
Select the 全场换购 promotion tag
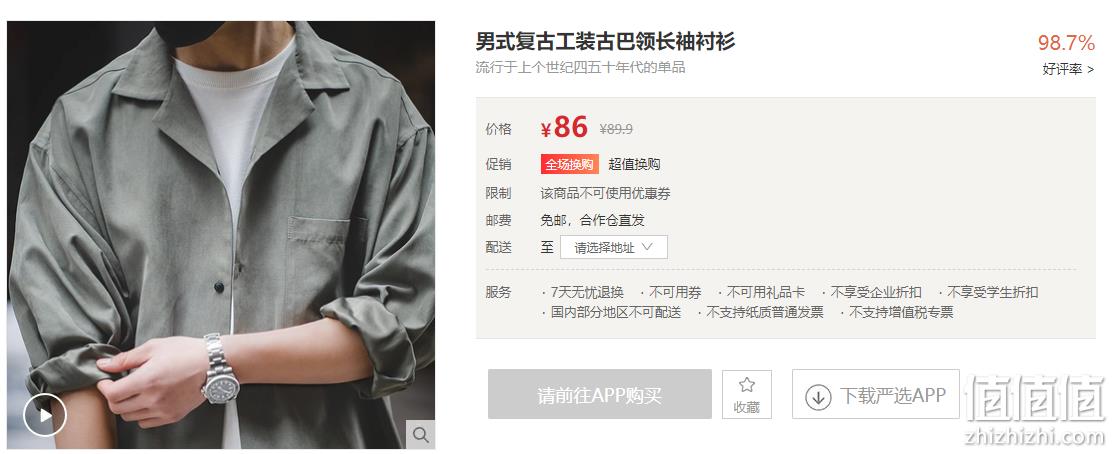[x=569, y=164]
